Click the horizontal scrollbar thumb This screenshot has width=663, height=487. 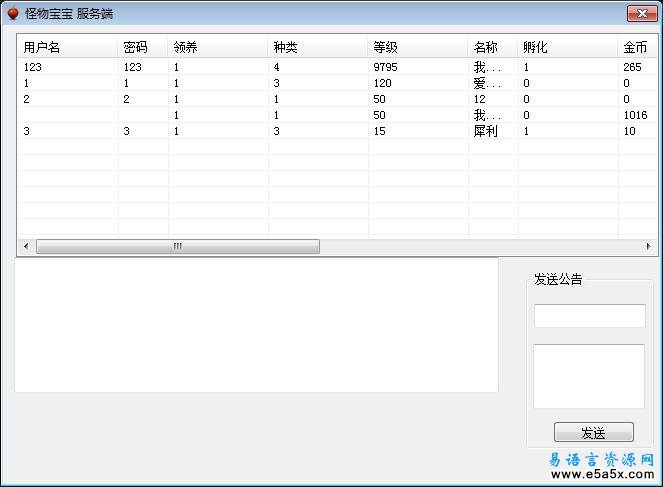[177, 246]
